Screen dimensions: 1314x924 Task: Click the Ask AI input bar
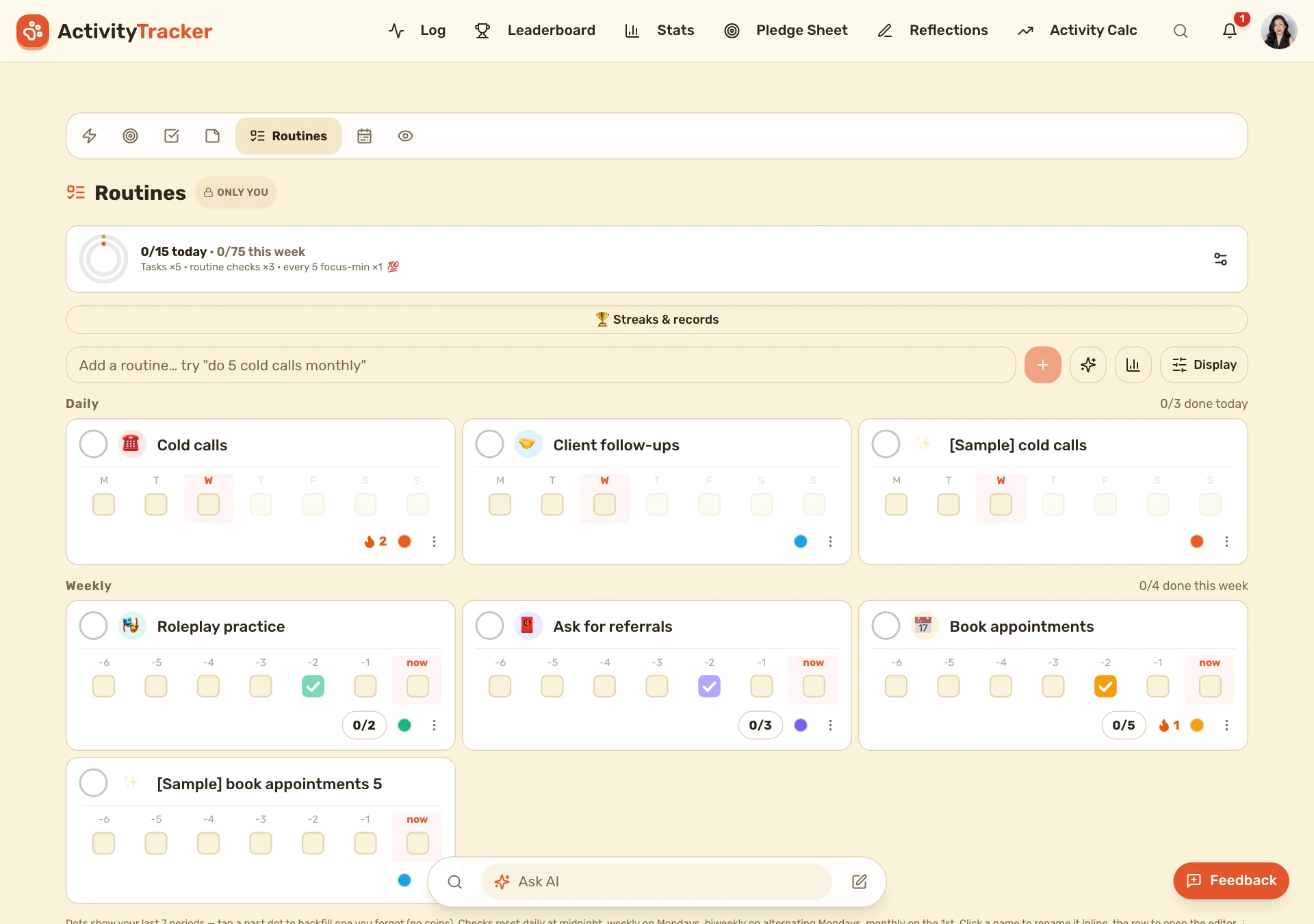click(657, 882)
